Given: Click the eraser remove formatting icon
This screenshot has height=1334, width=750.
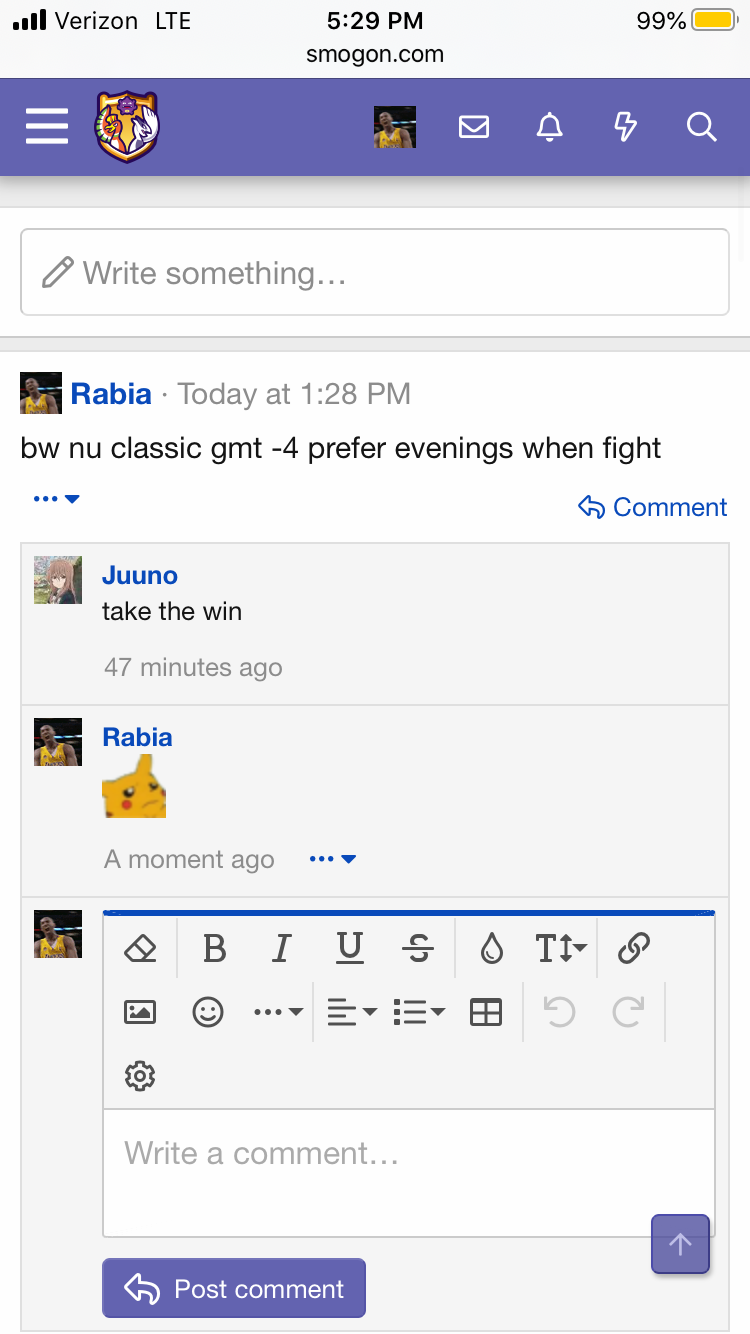Looking at the screenshot, I should point(140,948).
